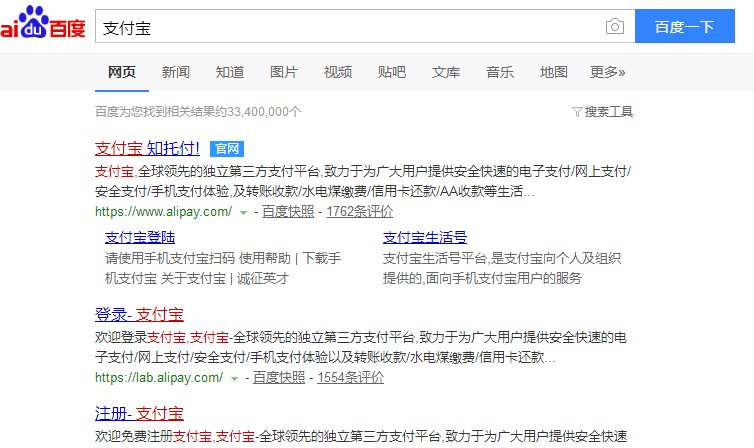This screenshot has width=754, height=448.
Task: Open the 注册- 支付宝 result title
Action: (139, 414)
